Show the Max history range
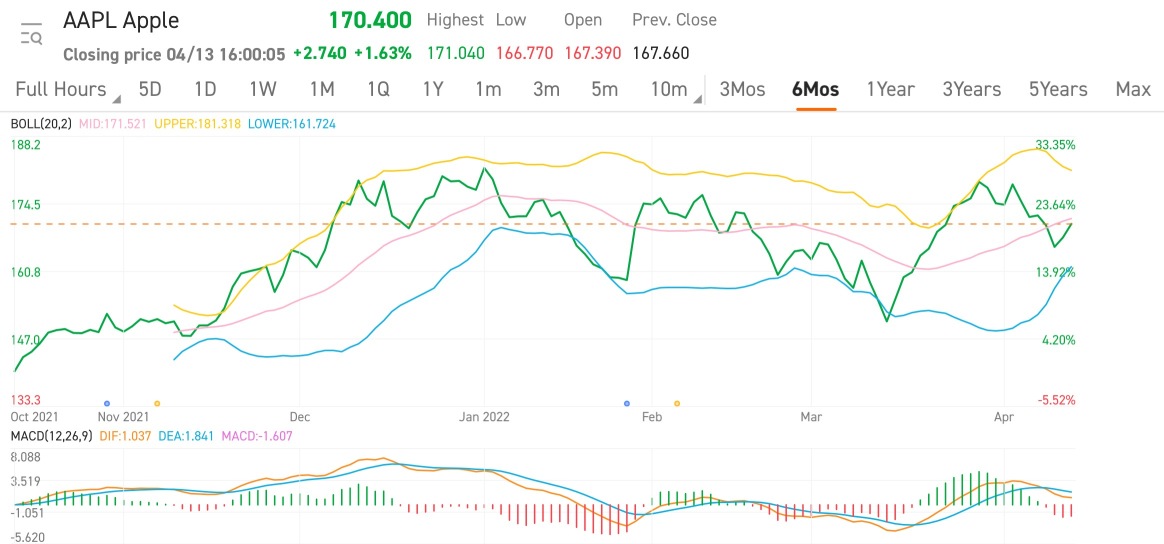This screenshot has width=1164, height=544. click(1133, 89)
